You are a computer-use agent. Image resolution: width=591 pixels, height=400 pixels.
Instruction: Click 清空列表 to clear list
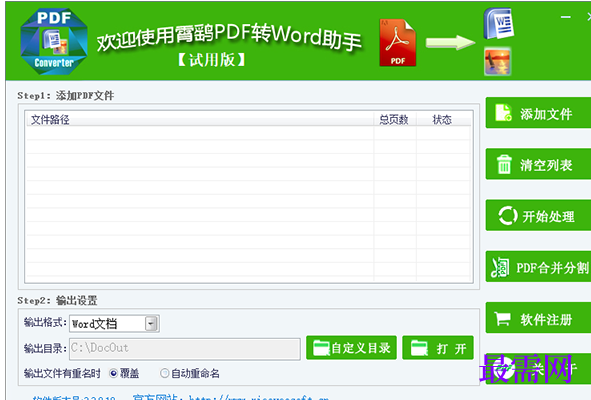tap(538, 164)
